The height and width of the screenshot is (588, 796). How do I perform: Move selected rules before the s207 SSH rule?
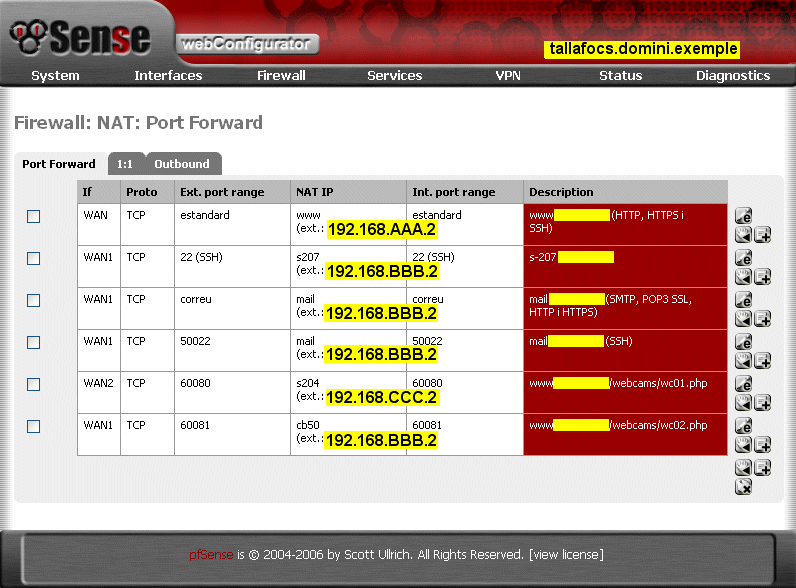(x=743, y=277)
